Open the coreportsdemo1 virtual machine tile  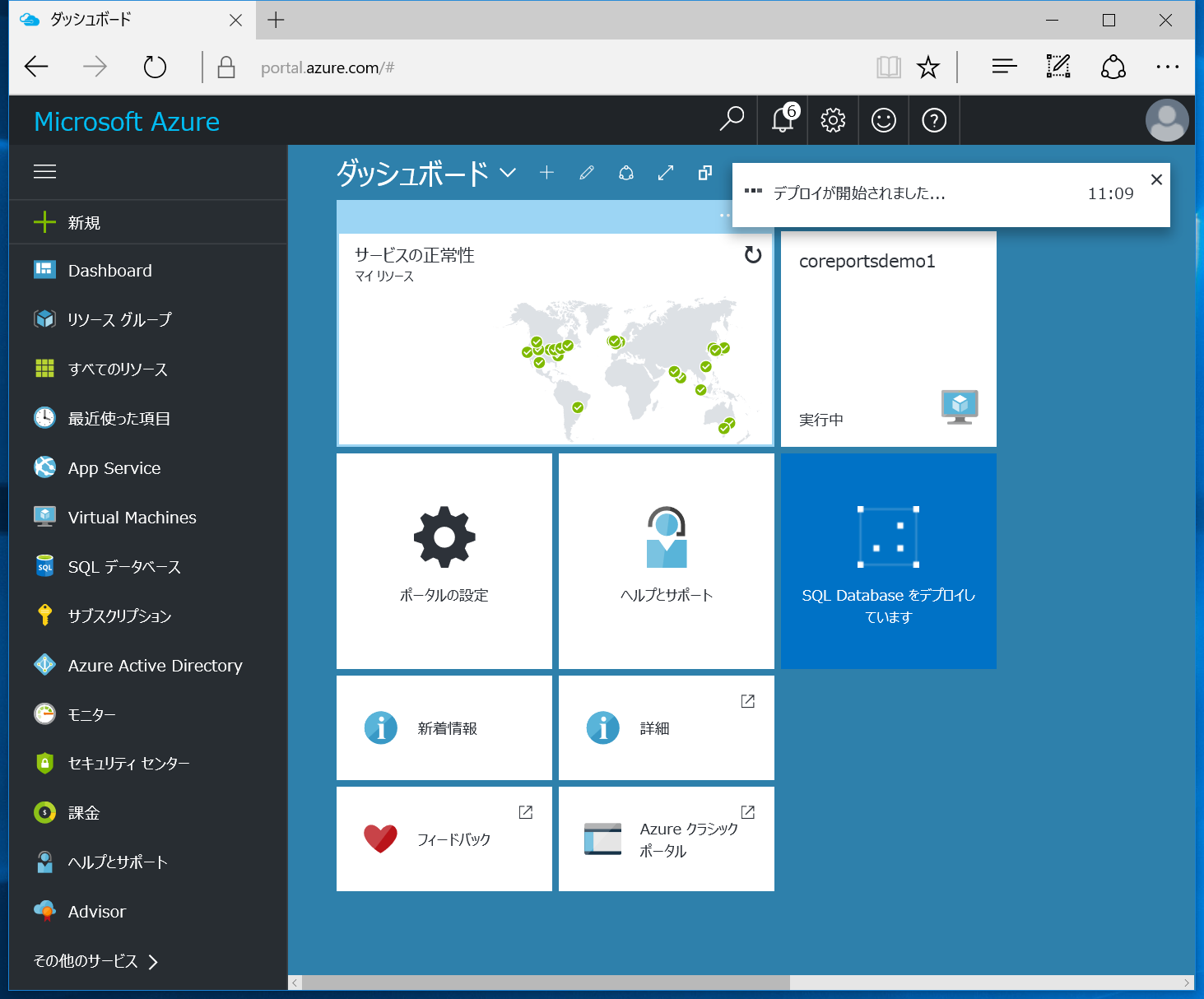pos(889,339)
